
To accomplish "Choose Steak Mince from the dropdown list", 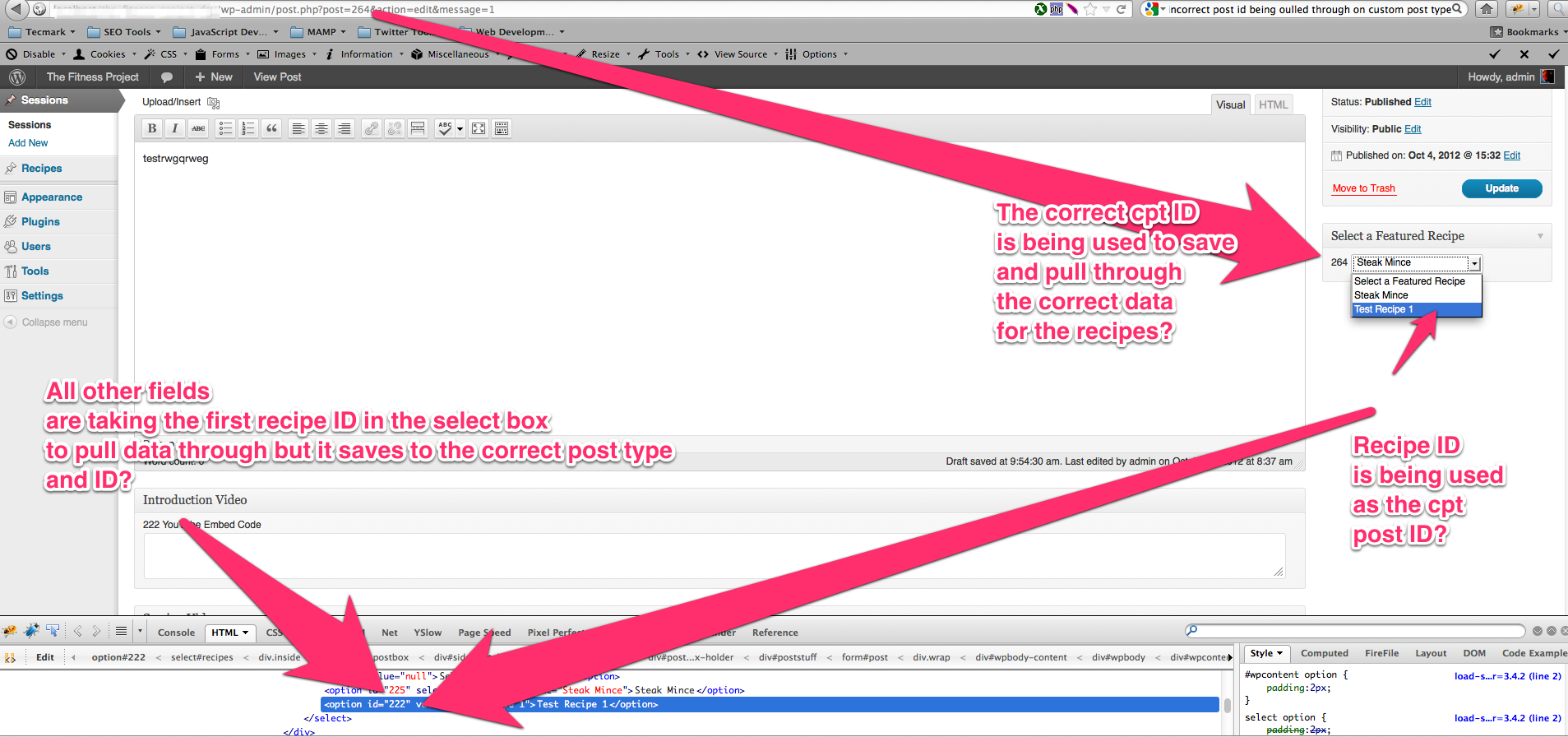I will [1417, 295].
